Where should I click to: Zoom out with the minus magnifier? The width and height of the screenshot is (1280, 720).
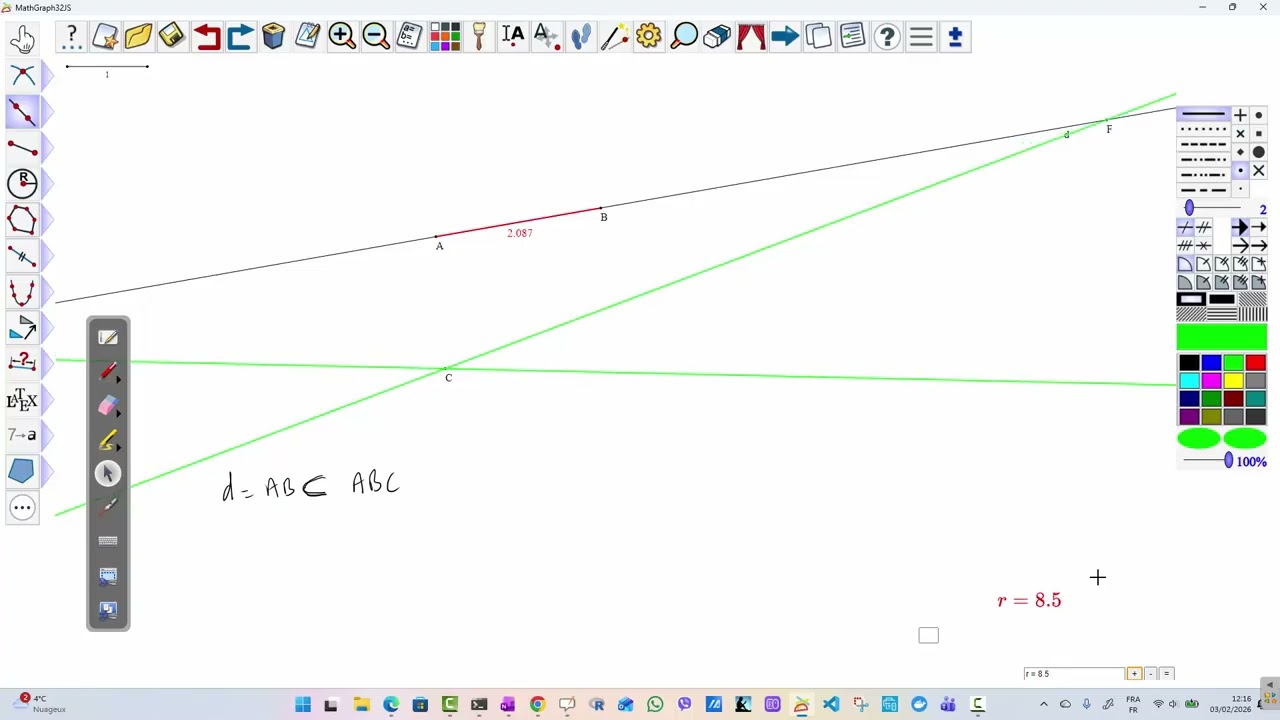(376, 37)
